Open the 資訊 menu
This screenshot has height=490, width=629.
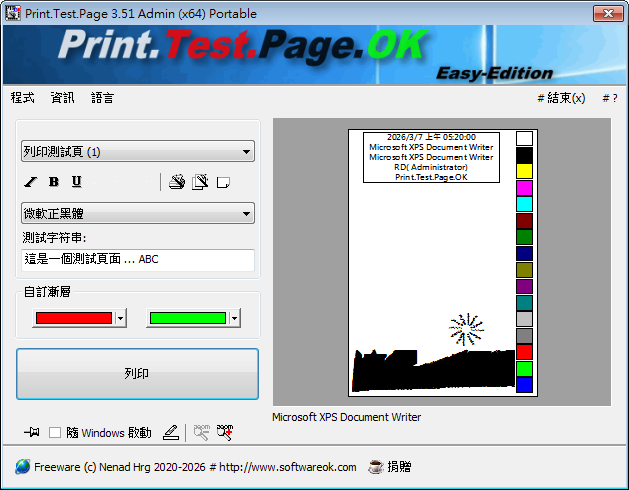[x=63, y=98]
